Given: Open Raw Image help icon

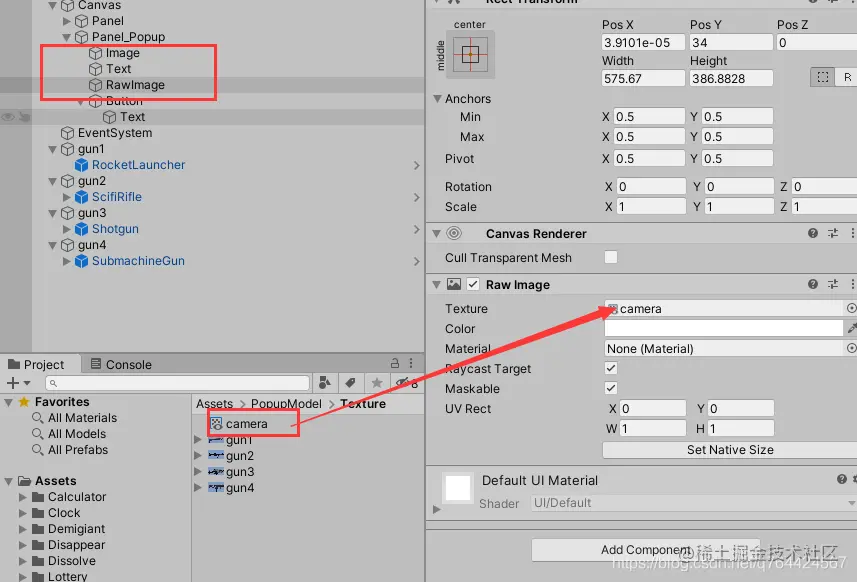Looking at the screenshot, I should point(813,284).
